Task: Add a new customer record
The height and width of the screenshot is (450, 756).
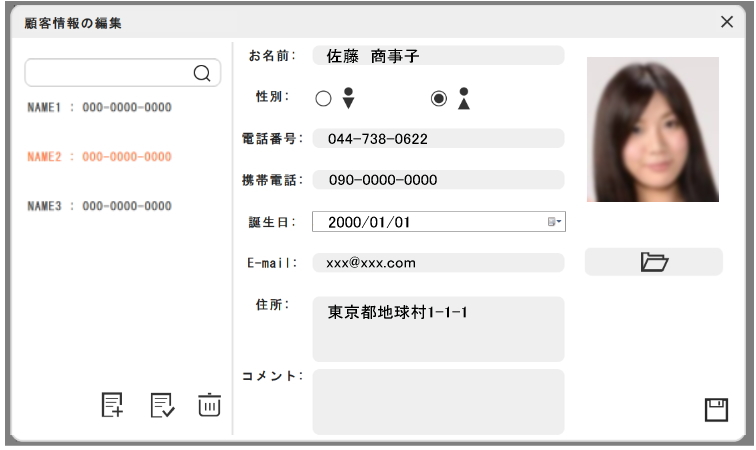Action: pyautogui.click(x=114, y=405)
